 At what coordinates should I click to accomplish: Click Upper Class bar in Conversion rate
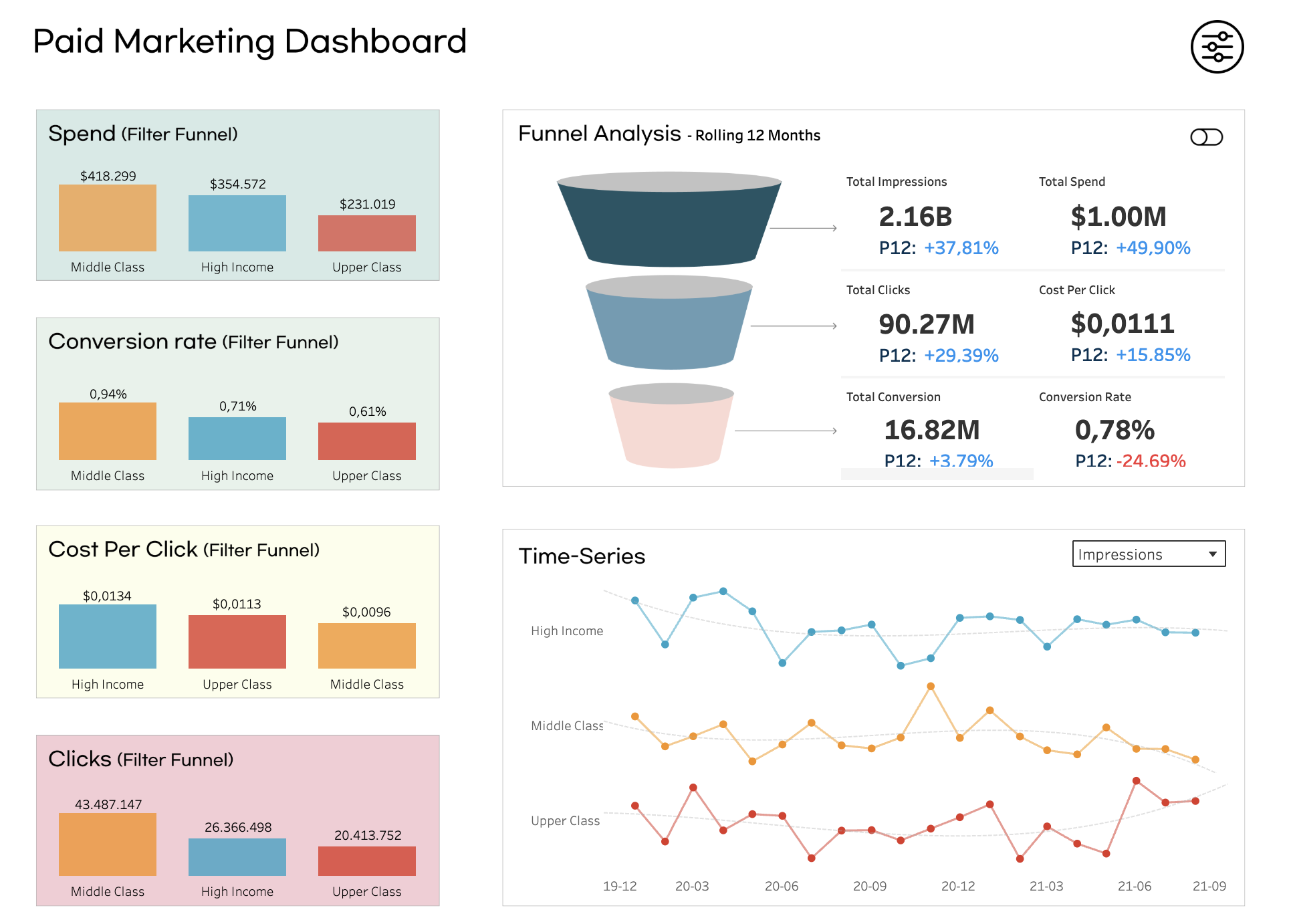tap(367, 441)
